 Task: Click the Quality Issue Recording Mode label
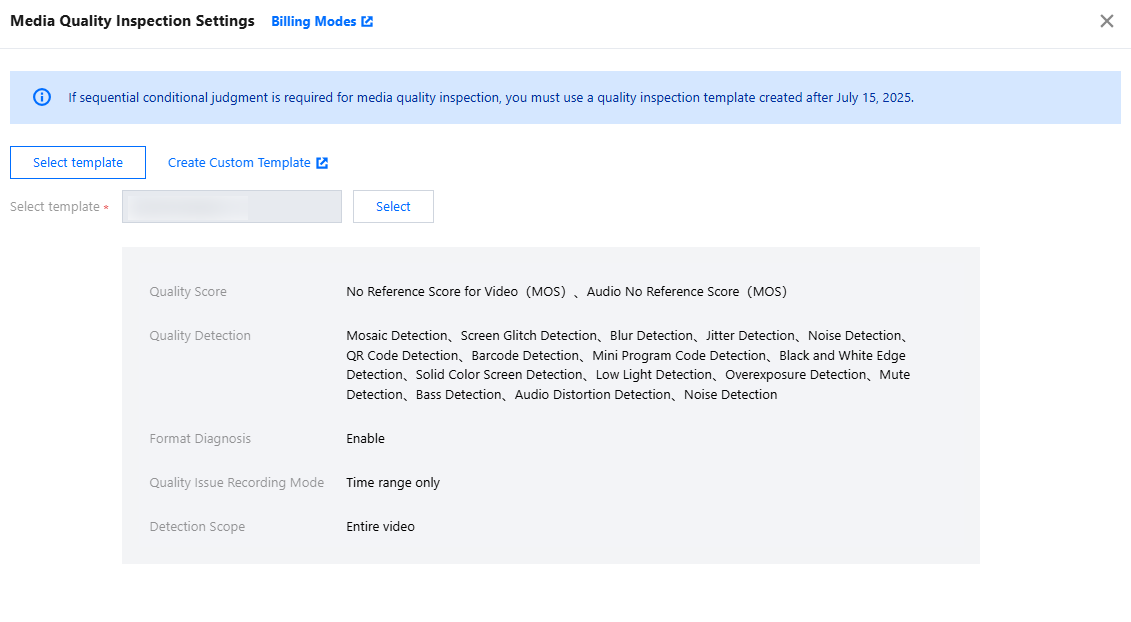coord(237,483)
